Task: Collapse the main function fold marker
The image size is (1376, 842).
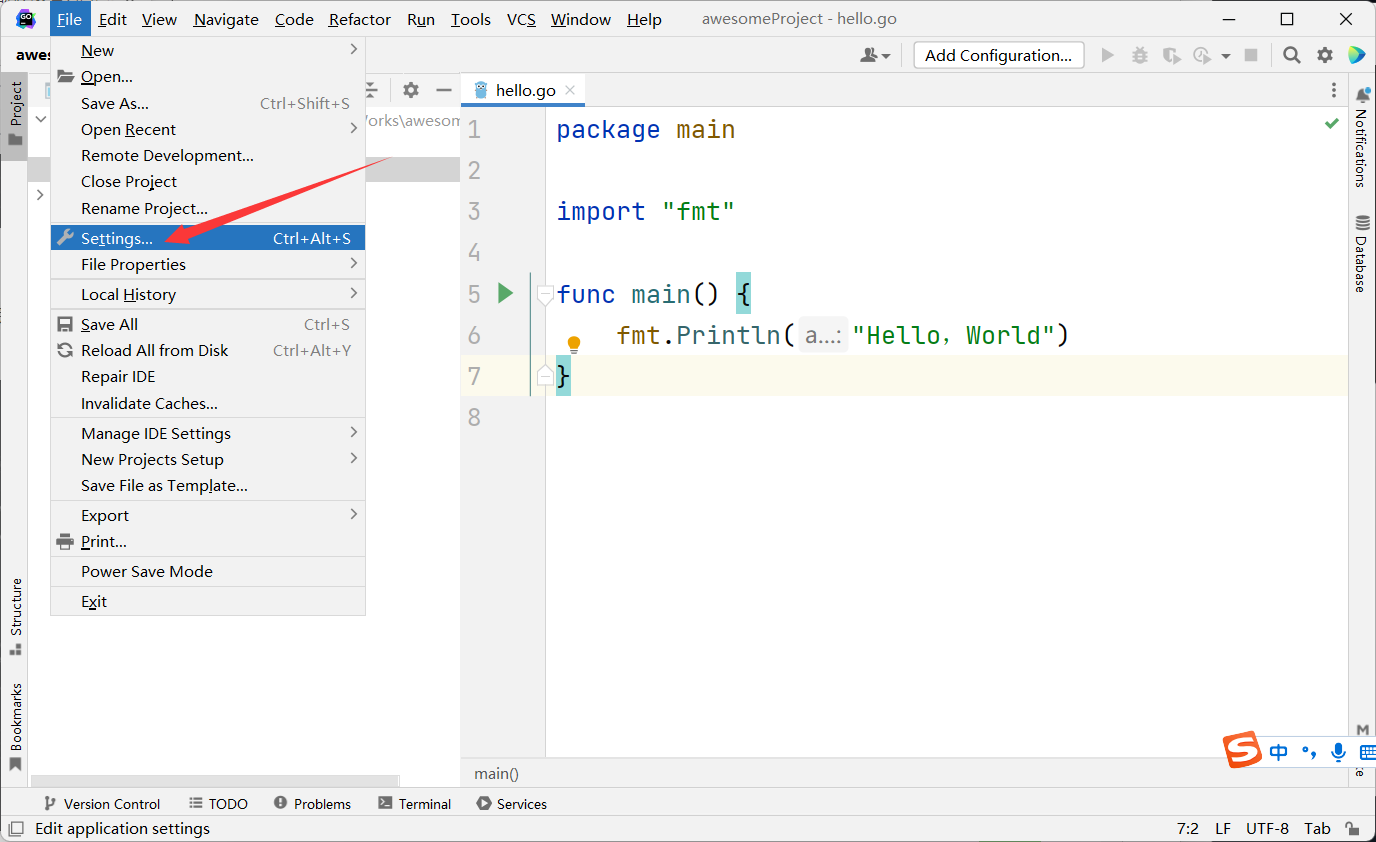Action: click(545, 294)
